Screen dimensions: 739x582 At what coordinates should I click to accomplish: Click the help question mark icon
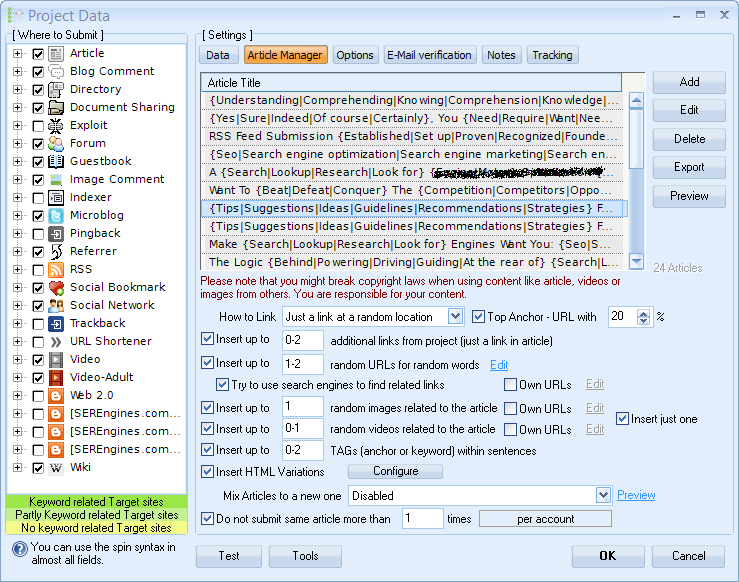click(x=19, y=548)
